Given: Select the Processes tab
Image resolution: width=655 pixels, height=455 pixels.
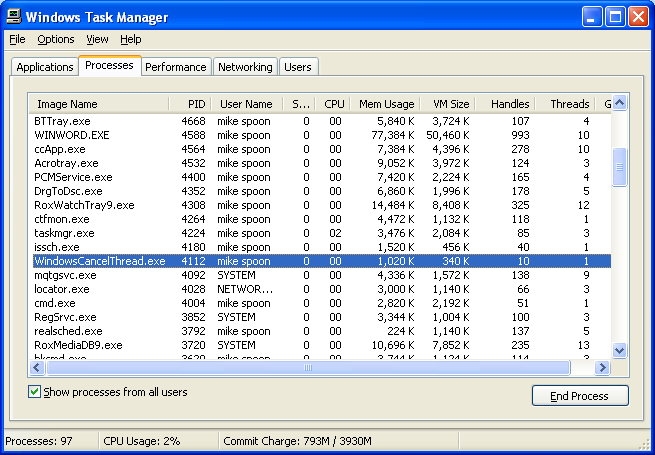Looking at the screenshot, I should click(109, 66).
